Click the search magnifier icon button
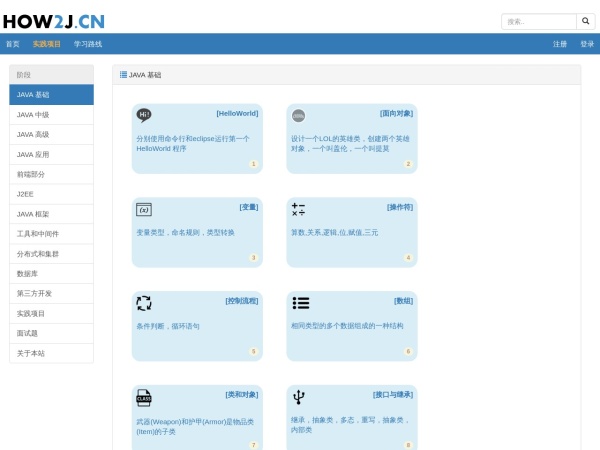Screen dimensions: 600x450 [585, 21]
